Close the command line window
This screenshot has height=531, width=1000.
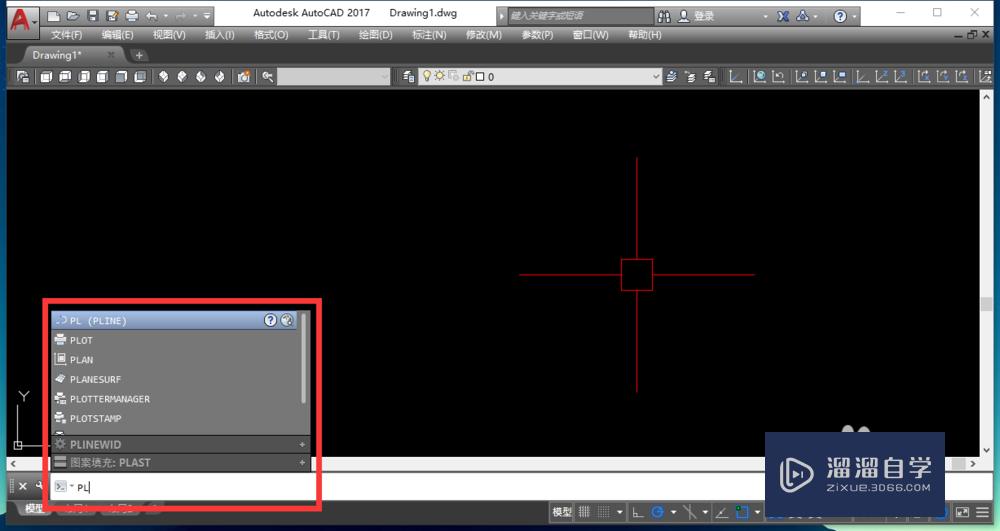pyautogui.click(x=22, y=486)
